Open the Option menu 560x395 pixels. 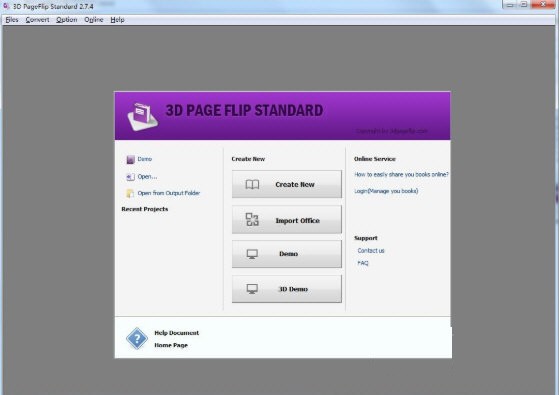(66, 20)
